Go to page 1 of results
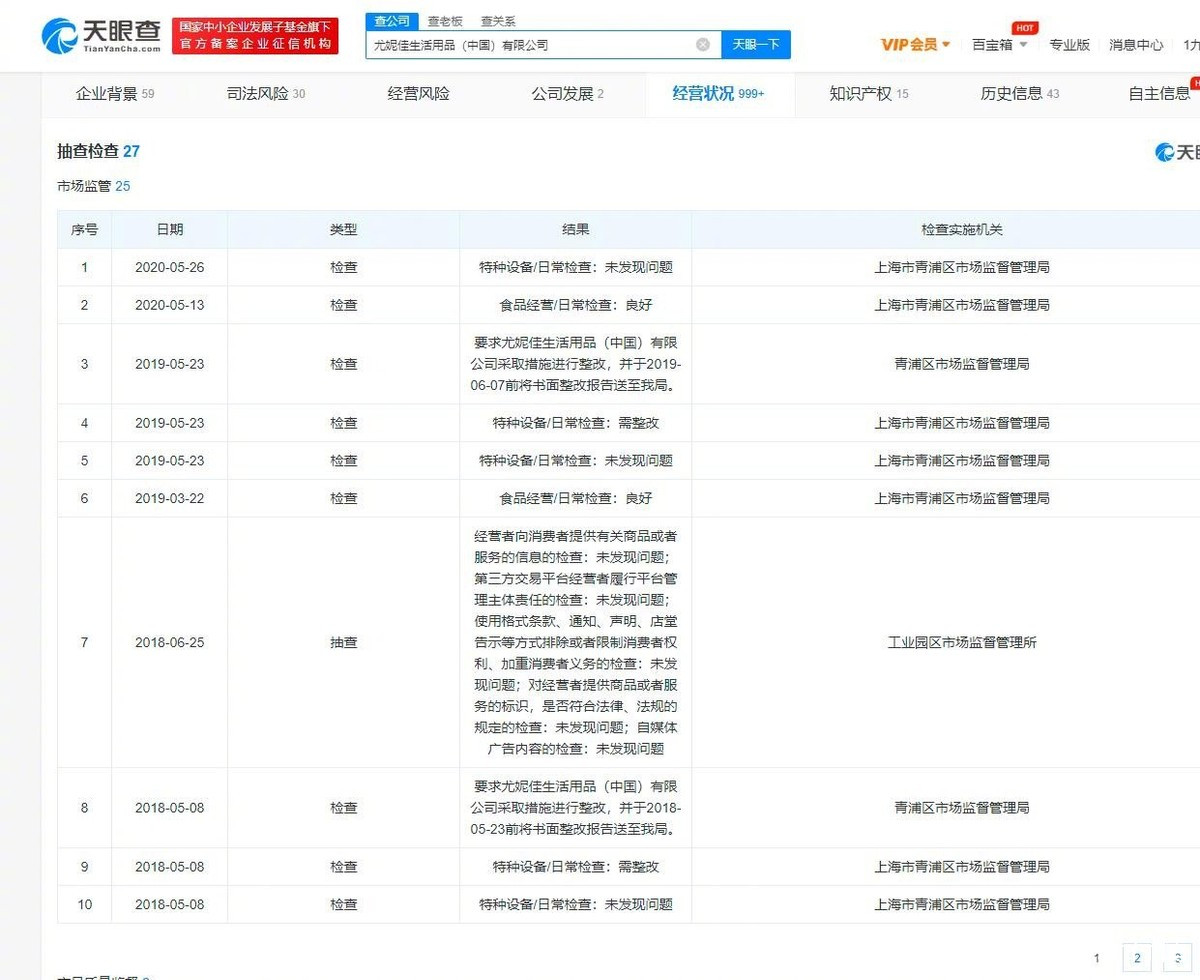Viewport: 1200px width, 980px height. 1097,957
